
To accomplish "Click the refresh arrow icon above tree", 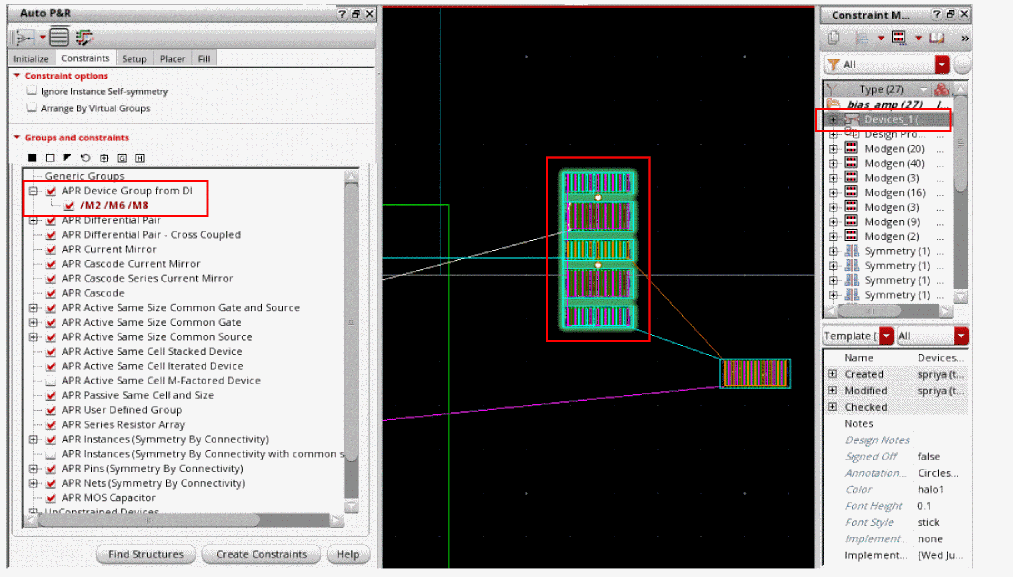I will 85,158.
